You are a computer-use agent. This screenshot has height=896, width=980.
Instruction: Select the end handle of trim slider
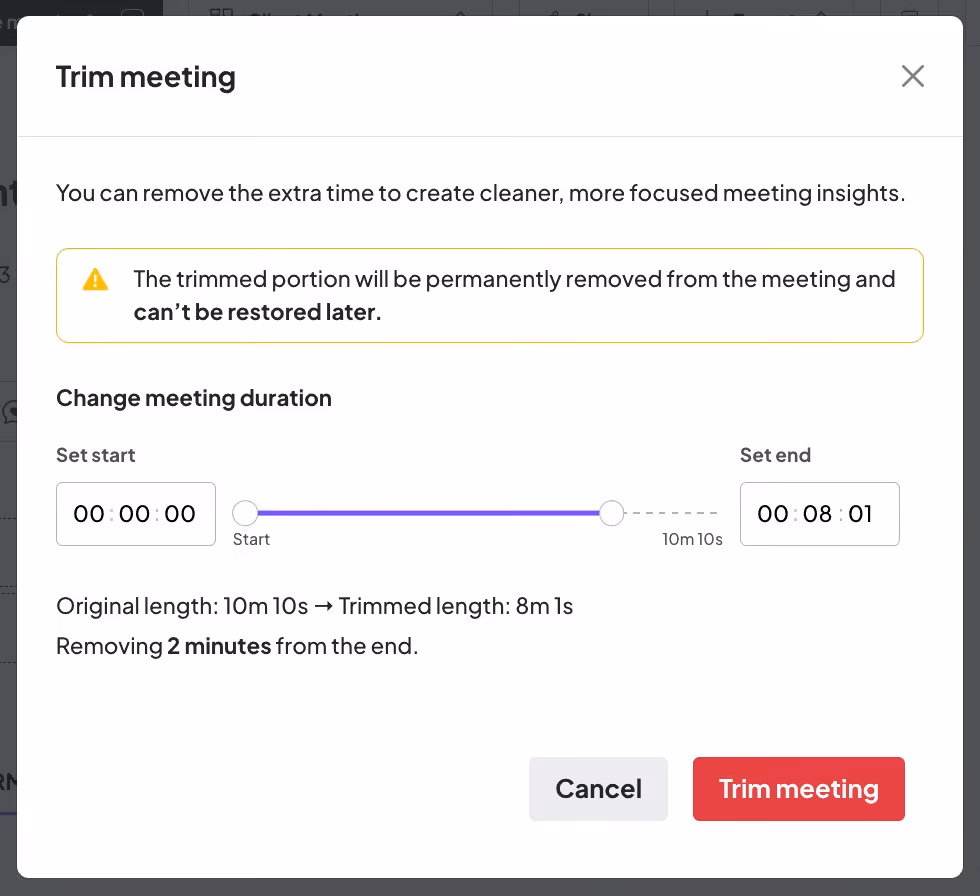(612, 512)
